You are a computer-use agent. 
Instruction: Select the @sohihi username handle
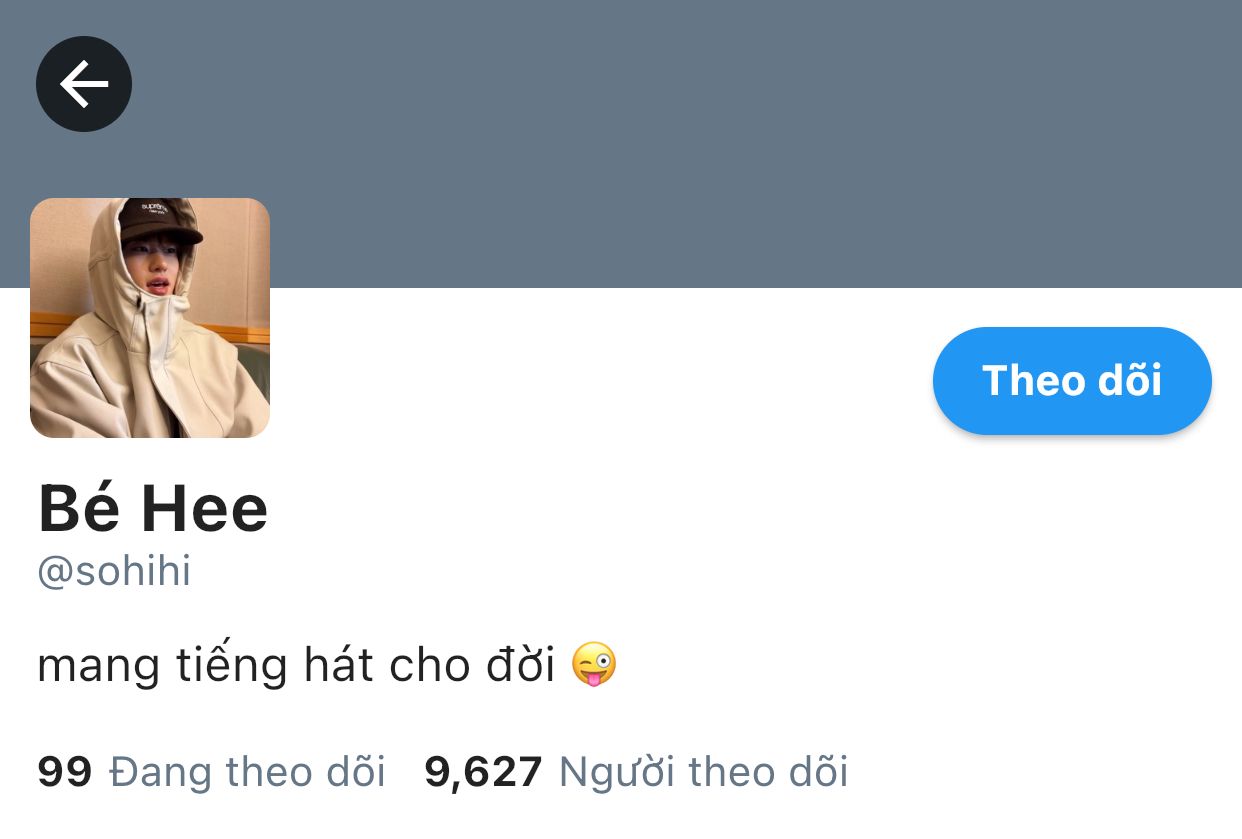(114, 572)
